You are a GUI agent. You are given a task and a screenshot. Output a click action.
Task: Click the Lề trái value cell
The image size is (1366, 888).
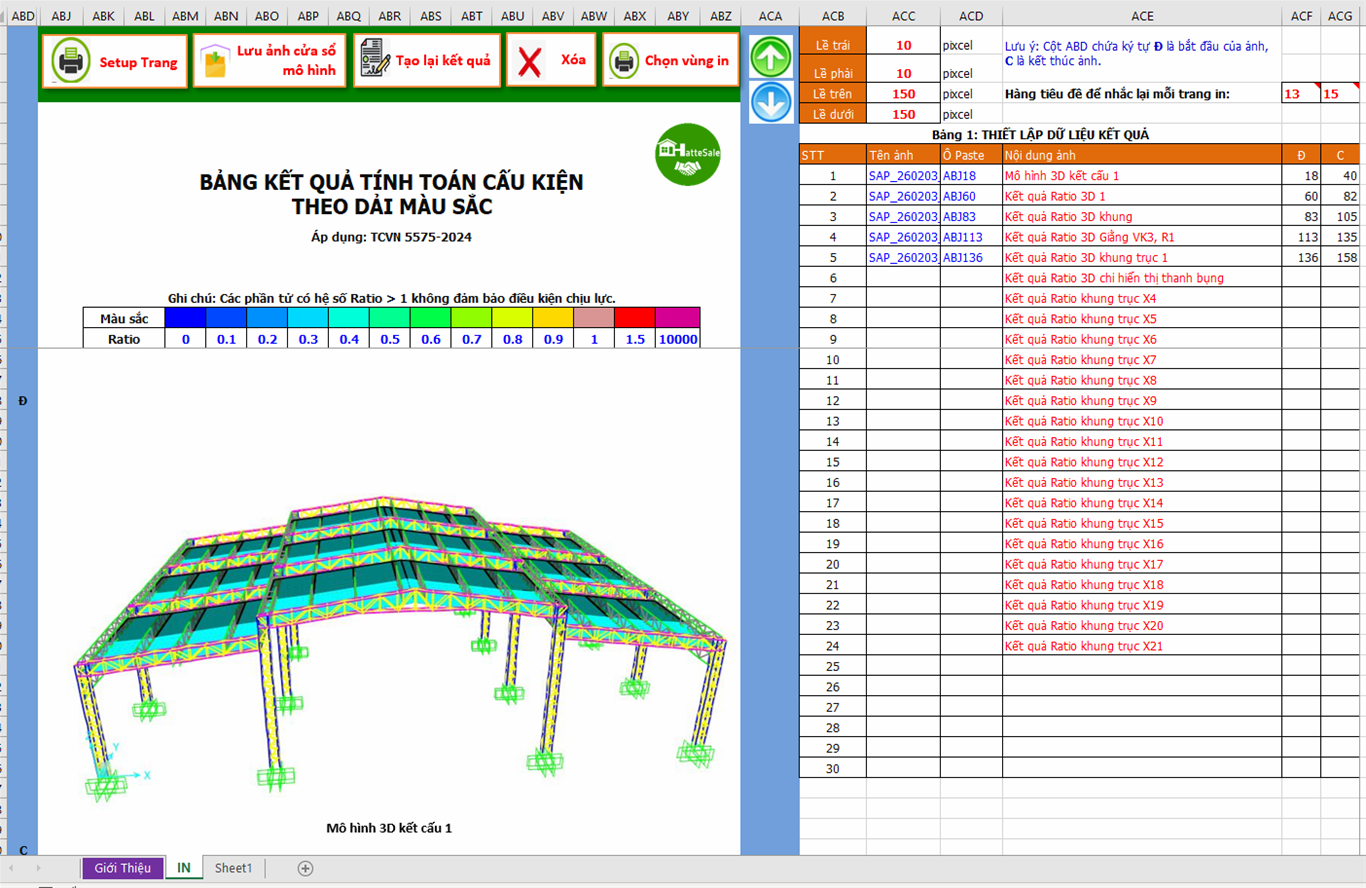point(903,46)
